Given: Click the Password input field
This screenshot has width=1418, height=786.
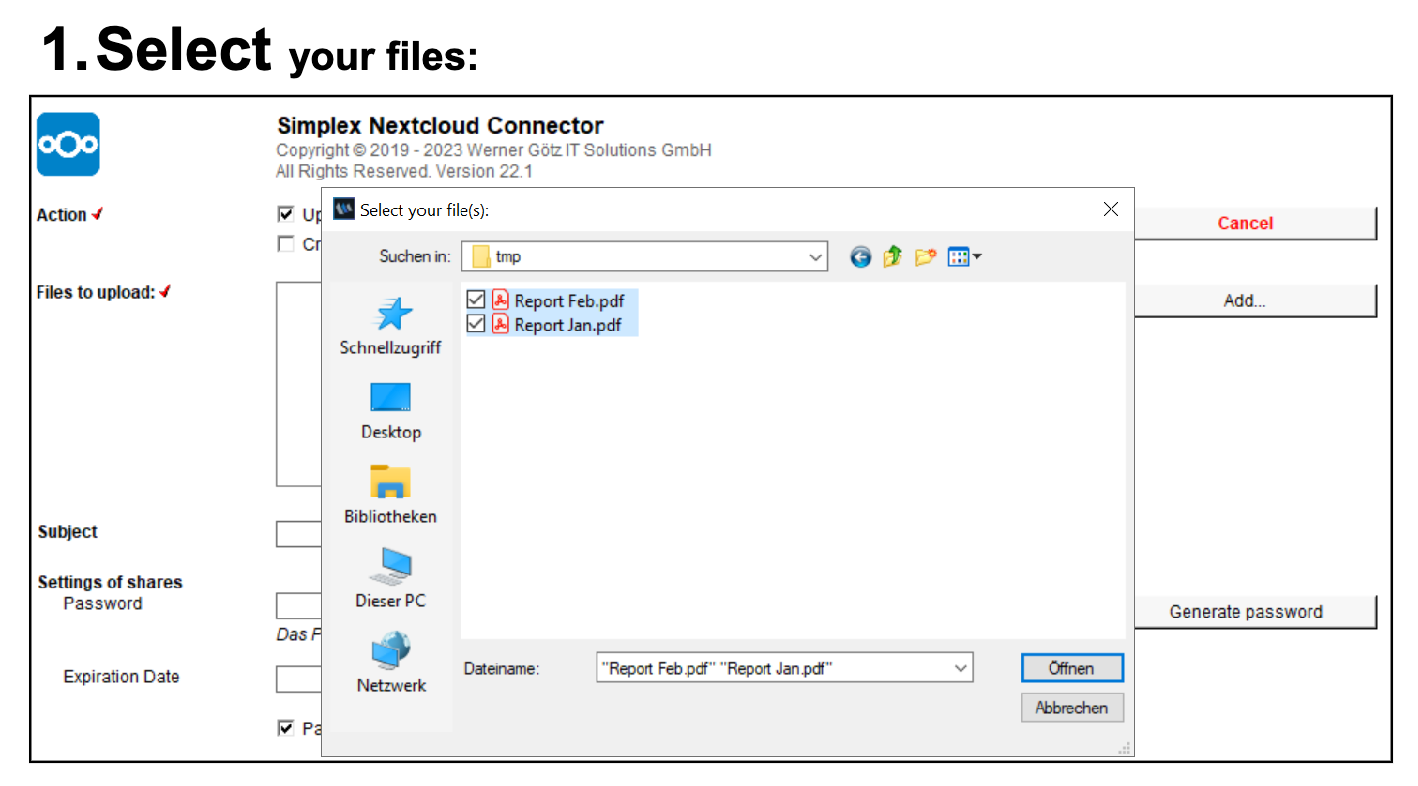Looking at the screenshot, I should tap(298, 605).
